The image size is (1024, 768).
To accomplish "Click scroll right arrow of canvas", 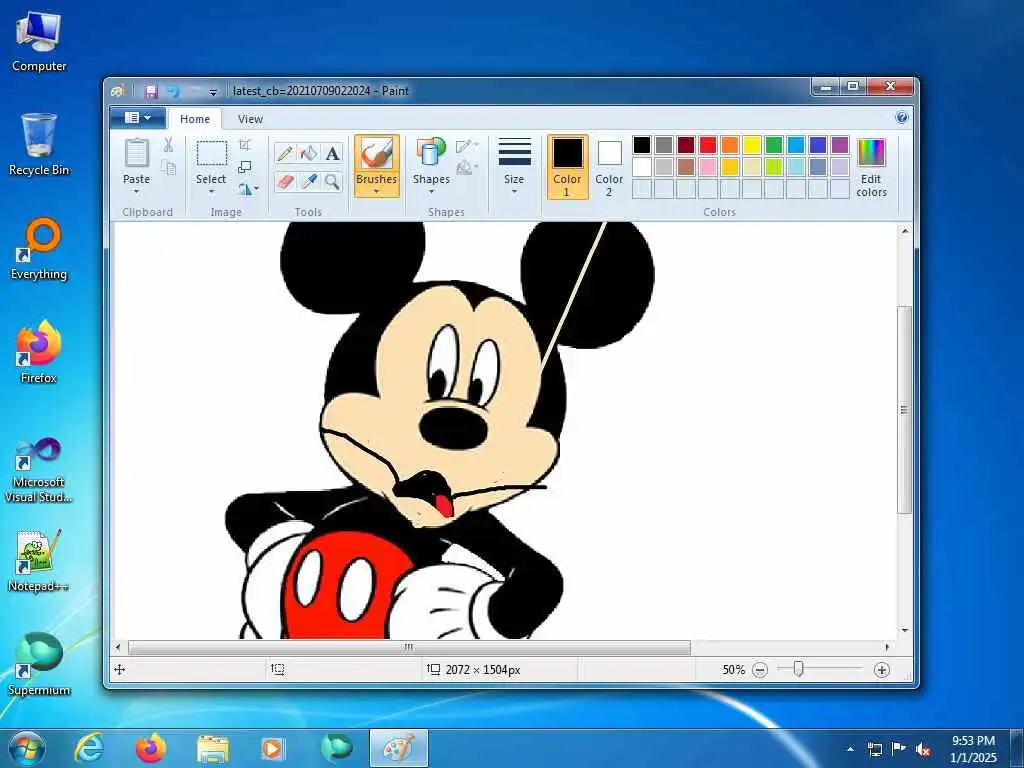I will pyautogui.click(x=887, y=648).
